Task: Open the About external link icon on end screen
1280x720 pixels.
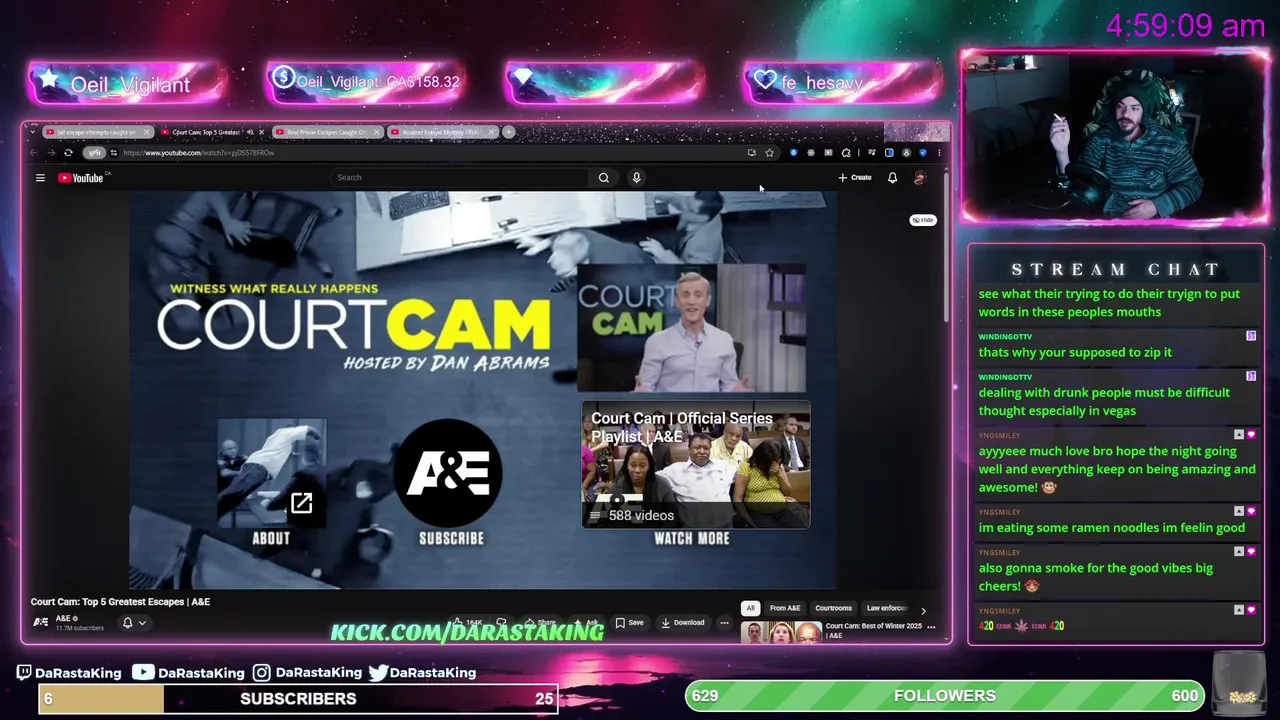Action: [301, 503]
